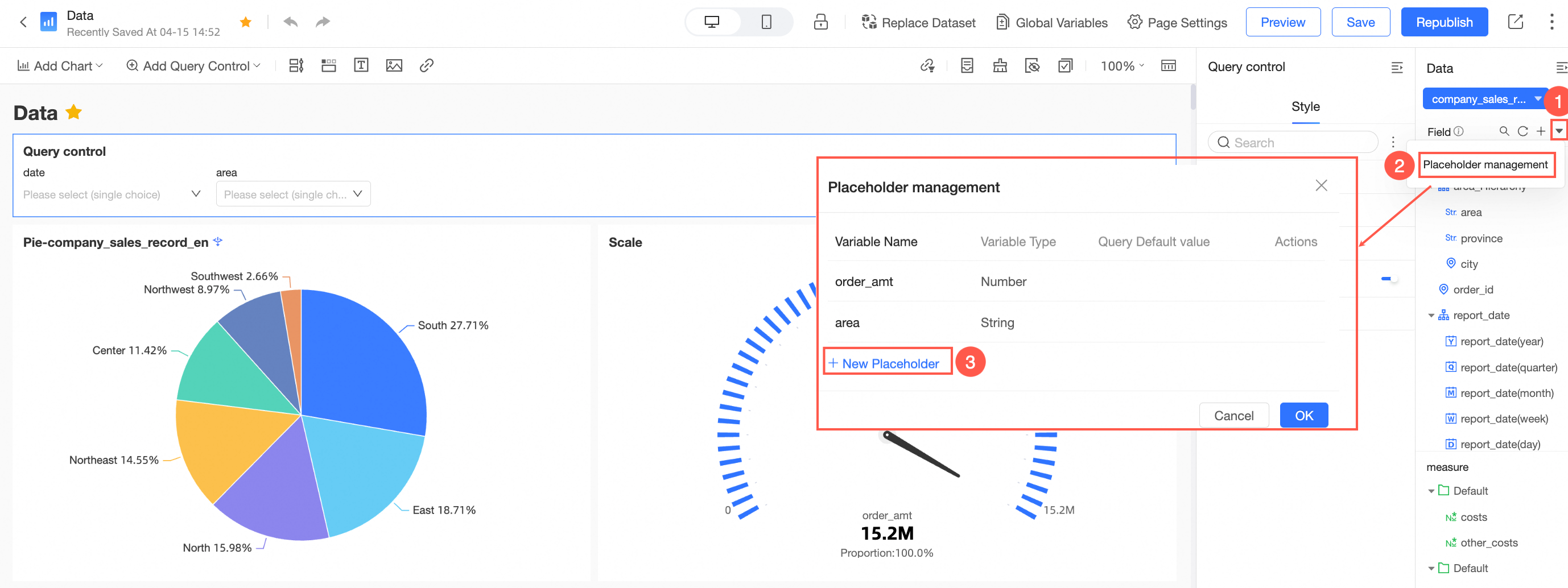Open the linkage settings icon left of zoom
This screenshot has height=588, width=1568.
pos(927,66)
